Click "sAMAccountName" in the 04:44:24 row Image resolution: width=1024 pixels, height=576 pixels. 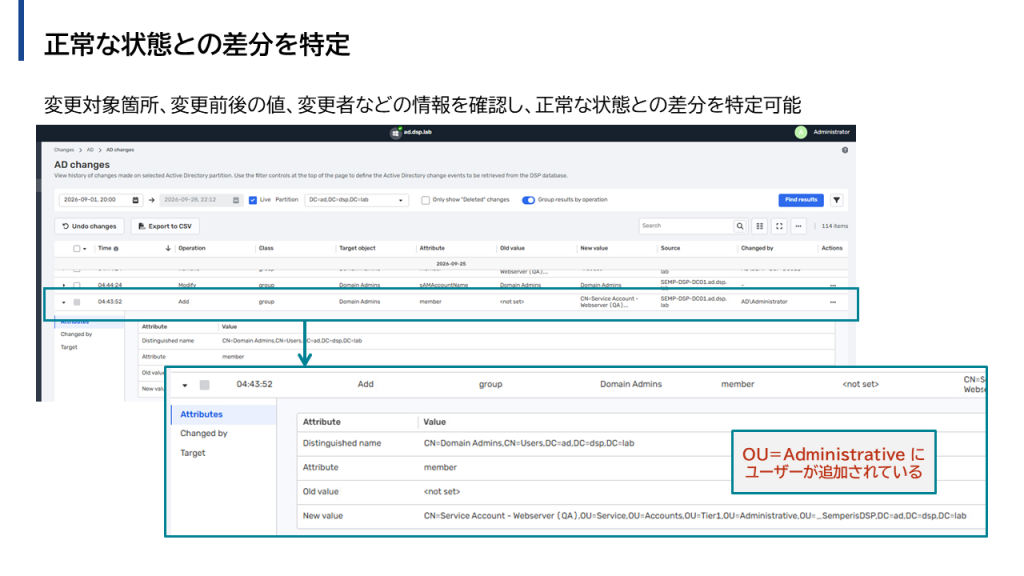(443, 285)
